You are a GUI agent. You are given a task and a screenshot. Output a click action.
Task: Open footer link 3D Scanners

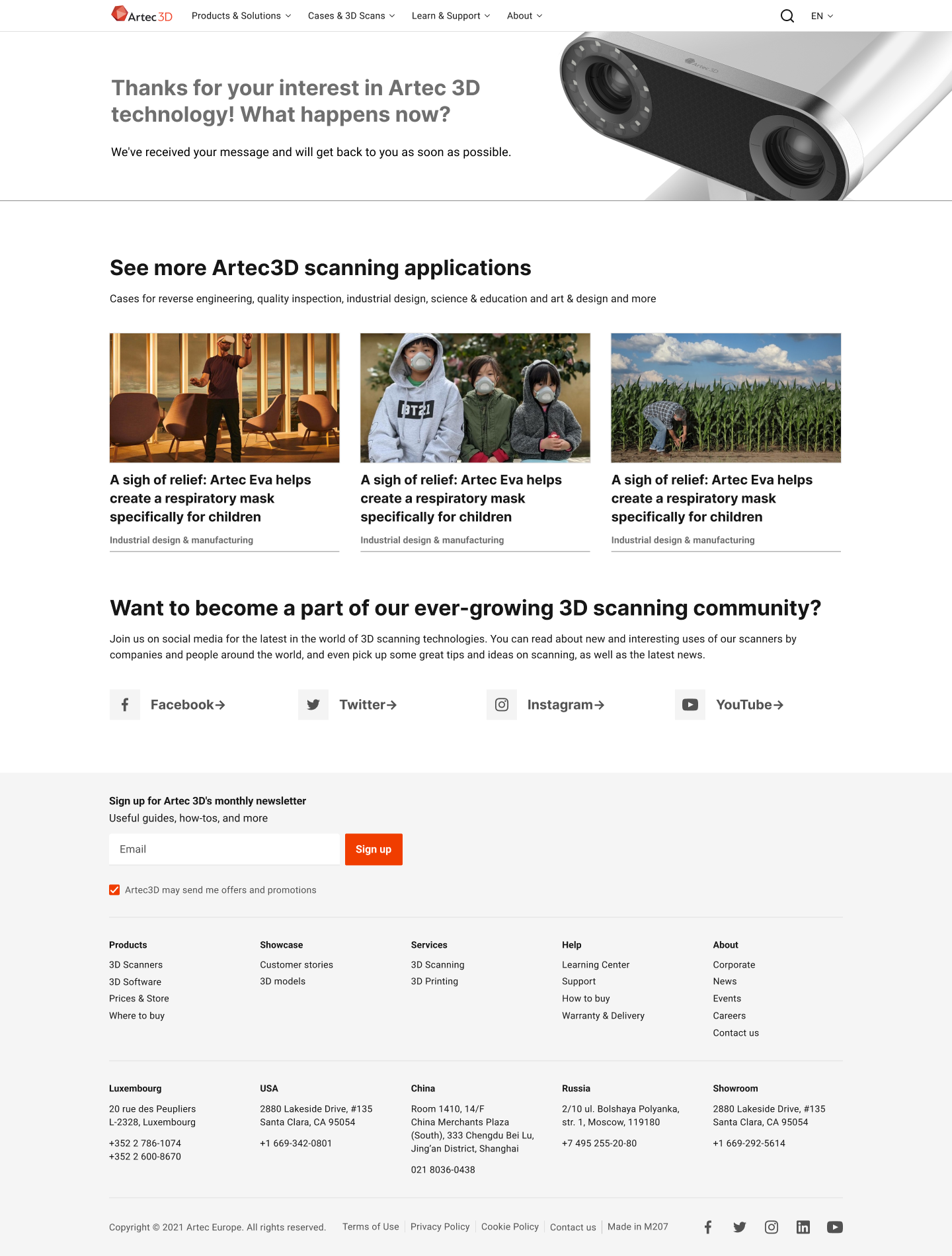pos(136,965)
